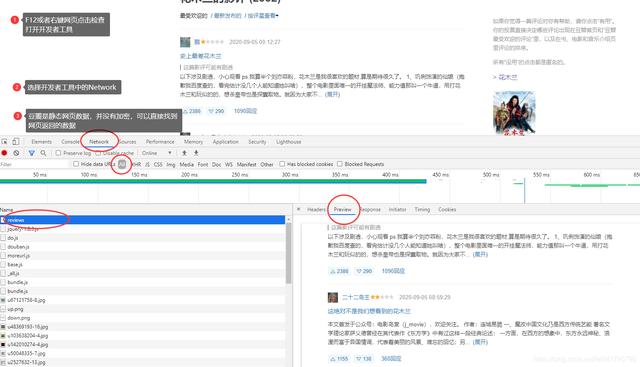Click the request list vertical scrollbar
Image resolution: width=640 pixels, height=367 pixels.
[x=289, y=253]
